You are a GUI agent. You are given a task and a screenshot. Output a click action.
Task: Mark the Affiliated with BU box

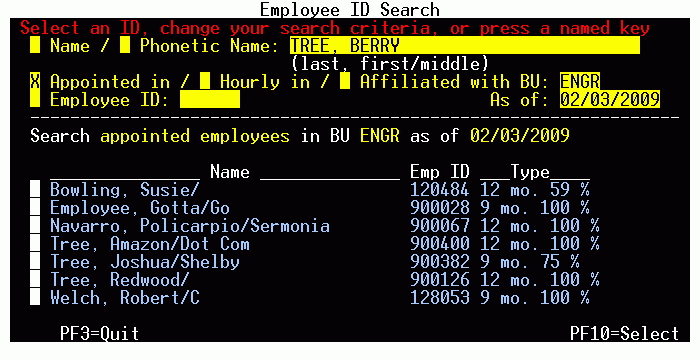point(345,81)
